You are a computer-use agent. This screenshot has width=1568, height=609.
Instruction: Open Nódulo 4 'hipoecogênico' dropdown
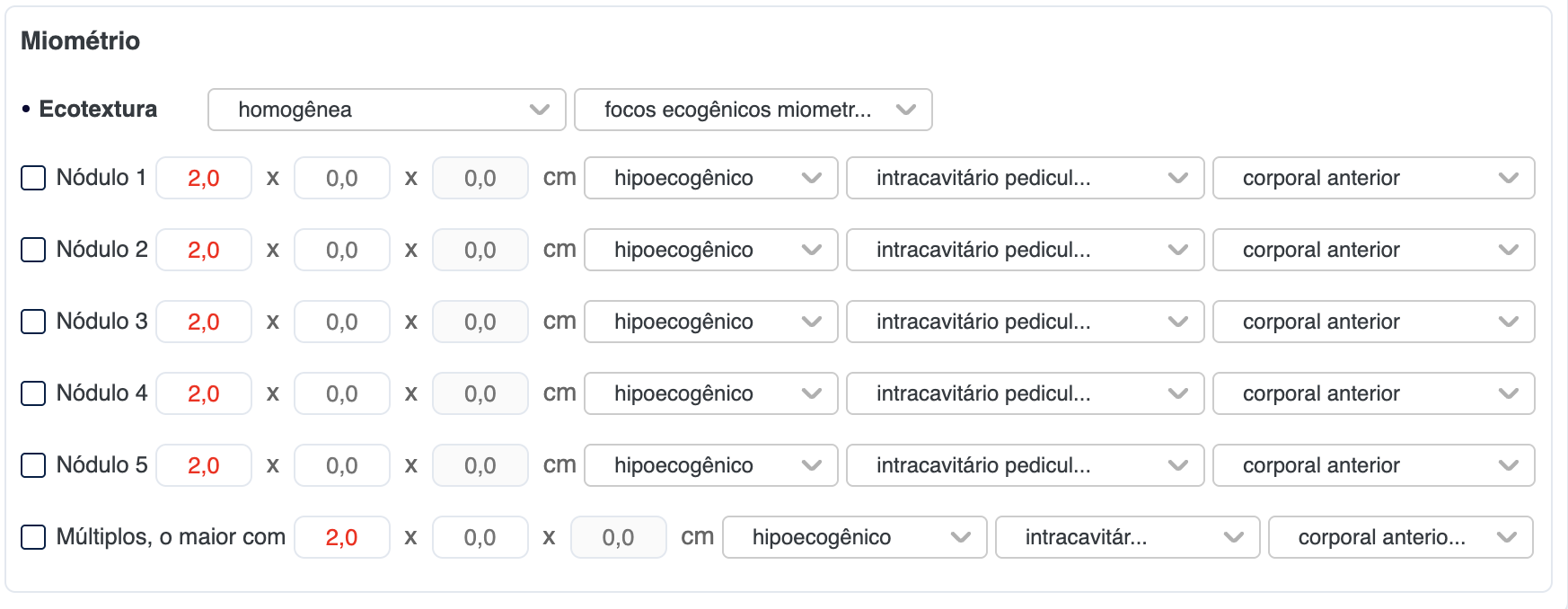[x=710, y=393]
